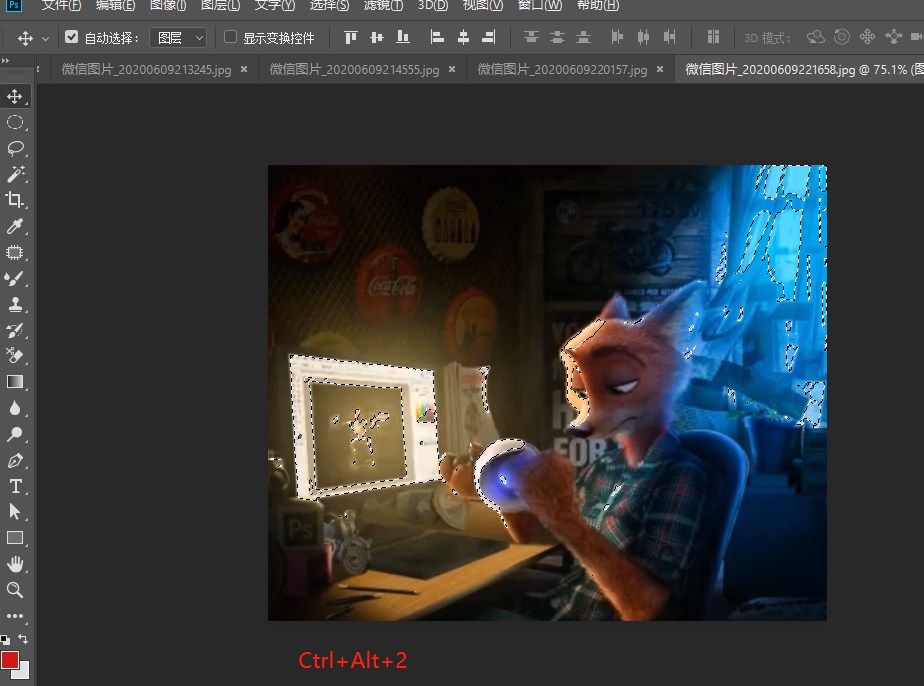Open the 窗口 menu
This screenshot has height=686, width=924.
pyautogui.click(x=540, y=6)
